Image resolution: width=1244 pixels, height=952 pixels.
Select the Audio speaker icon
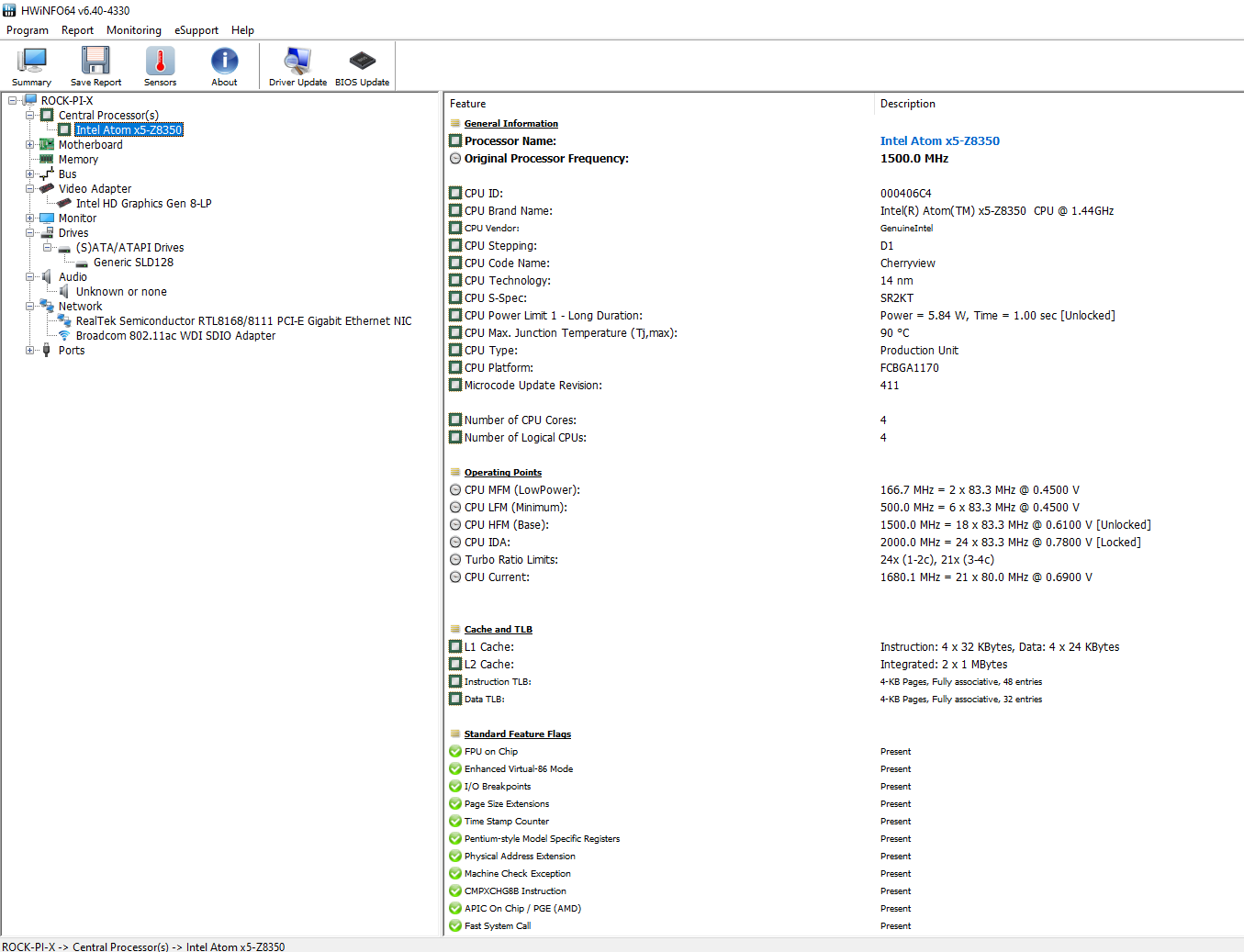(47, 276)
